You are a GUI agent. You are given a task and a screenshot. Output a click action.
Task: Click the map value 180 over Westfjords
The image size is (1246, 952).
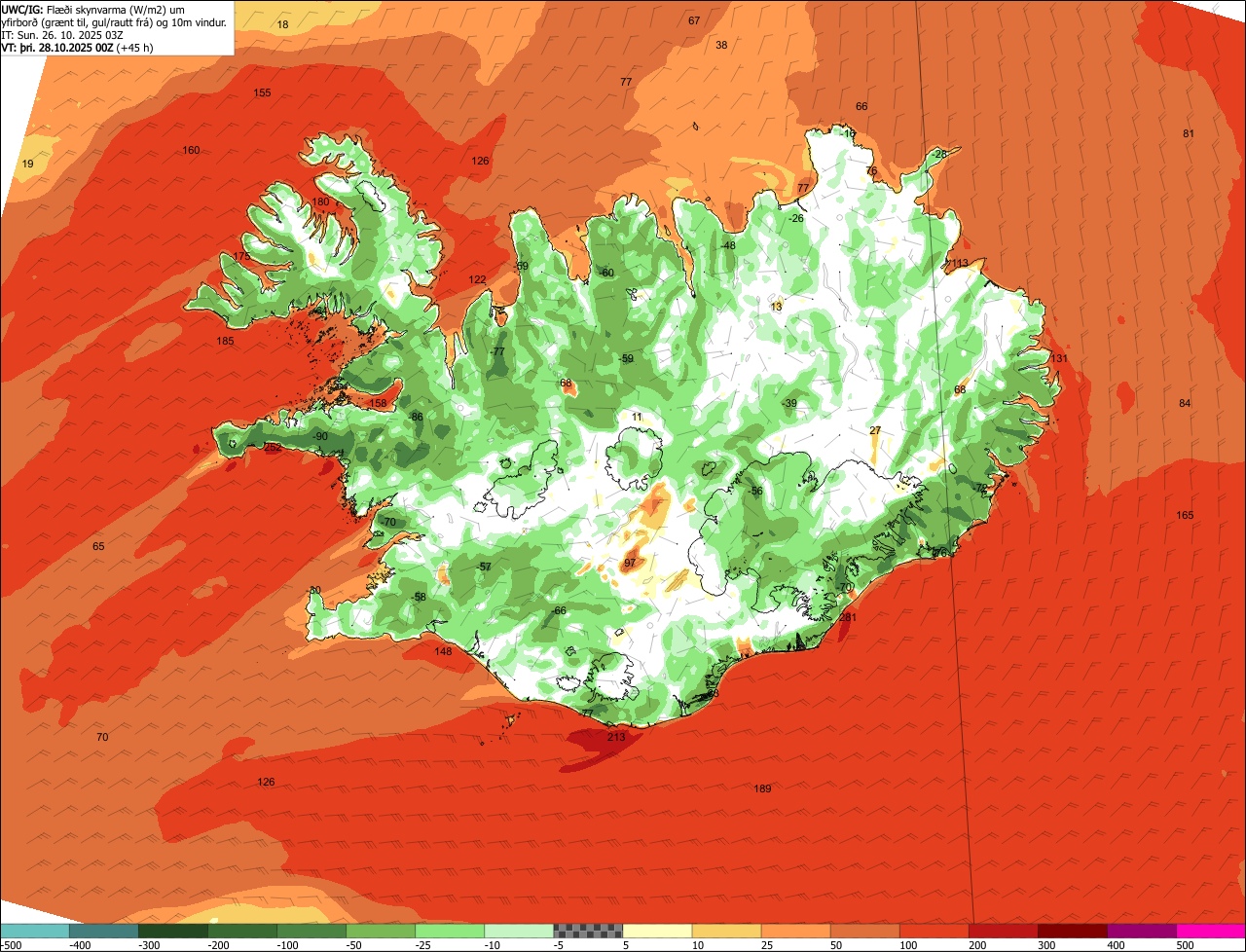tap(320, 202)
